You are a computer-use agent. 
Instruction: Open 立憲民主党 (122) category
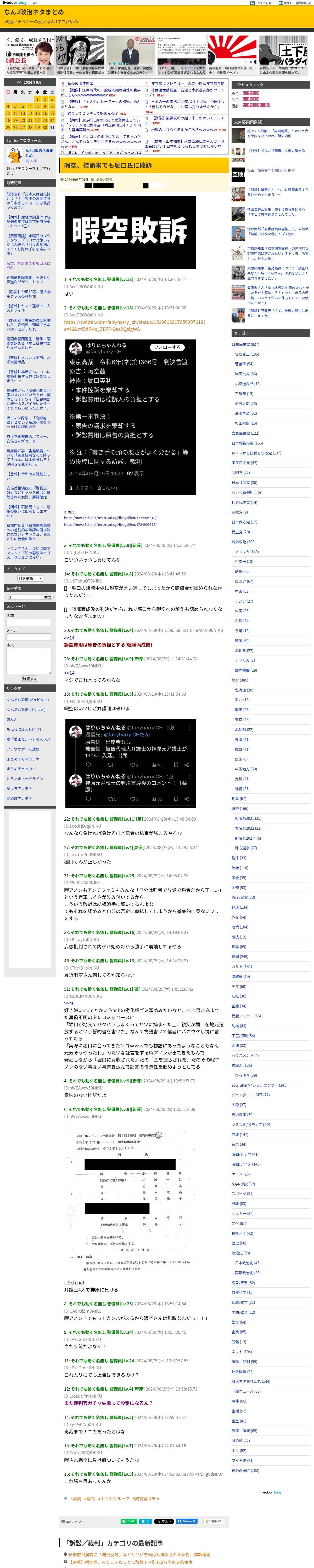tap(245, 433)
